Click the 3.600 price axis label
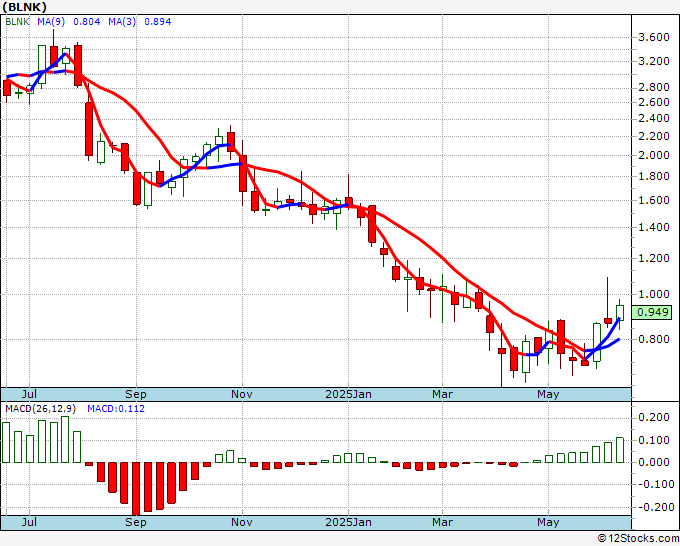Screen dimensions: 680x546 pos(654,37)
